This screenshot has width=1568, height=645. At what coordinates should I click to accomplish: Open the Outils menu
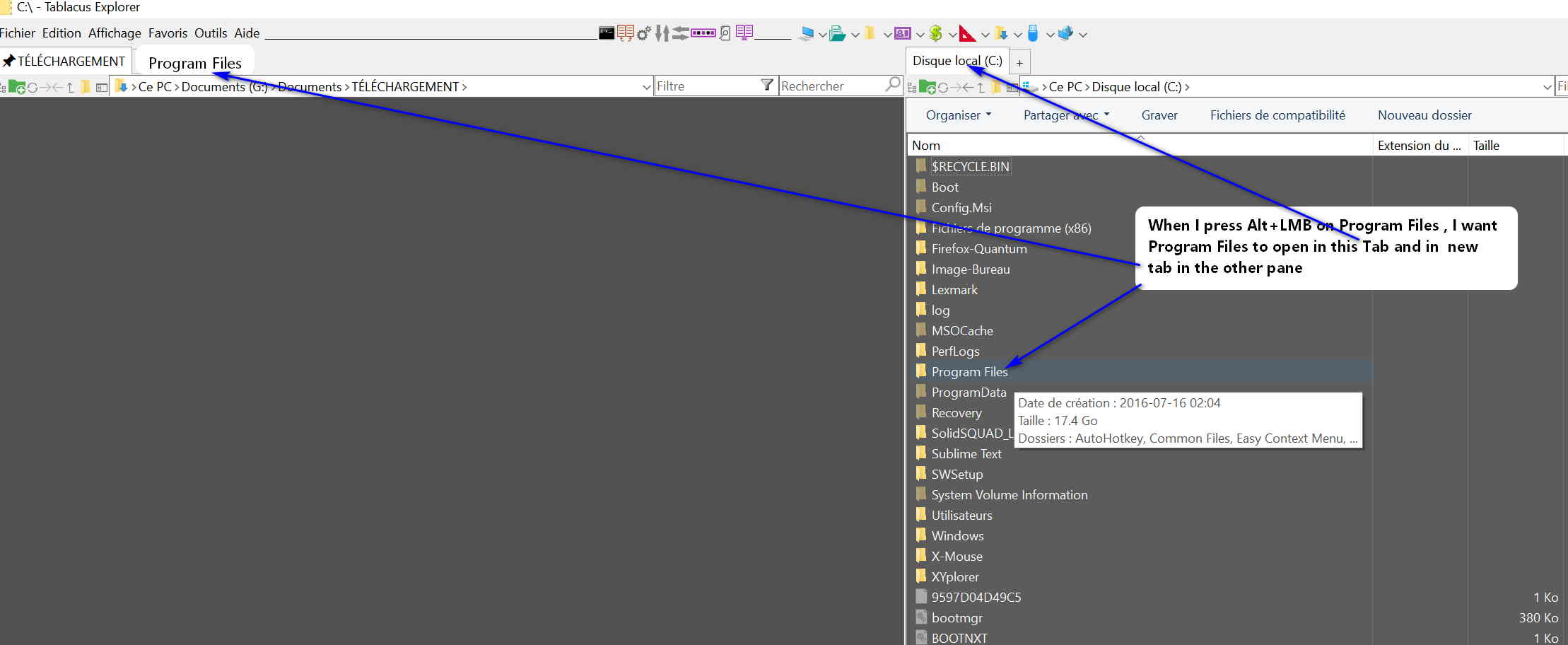click(211, 33)
